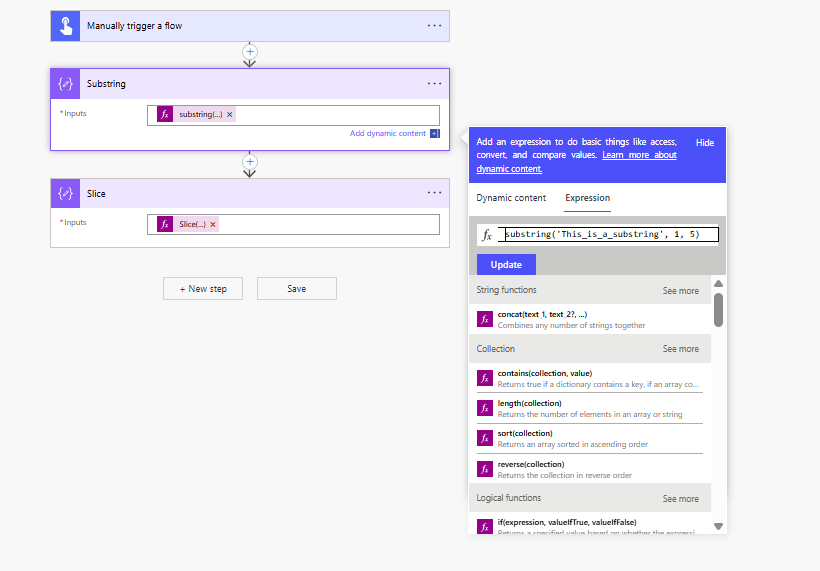Click the Update button
This screenshot has width=820, height=571.
click(506, 265)
